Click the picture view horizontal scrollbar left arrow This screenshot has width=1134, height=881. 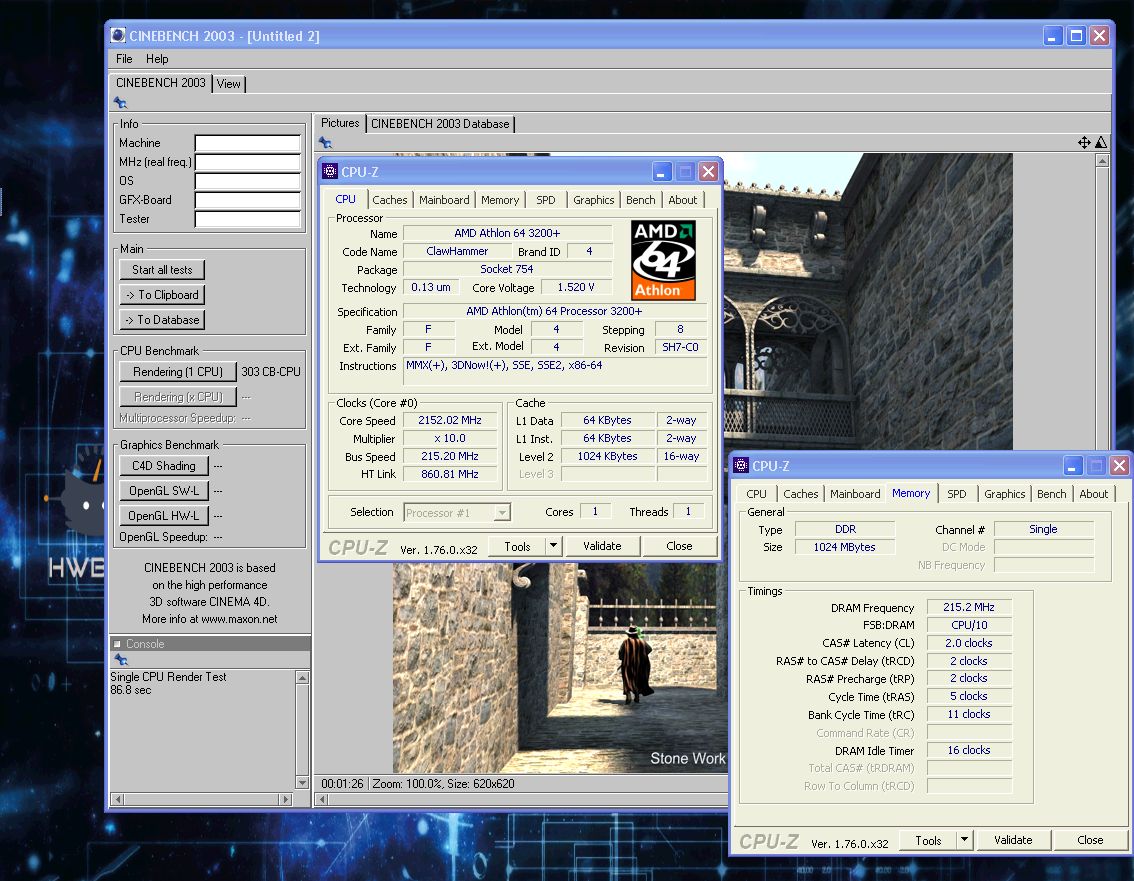(323, 799)
